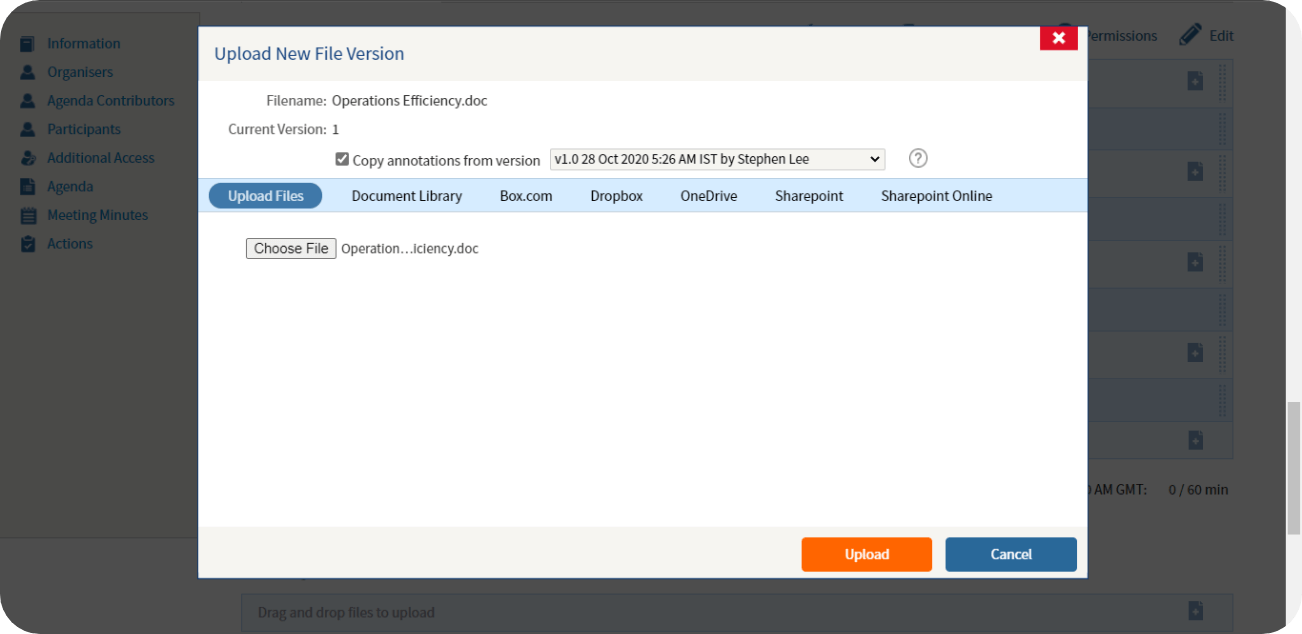Click the Information sidebar icon
Viewport: 1302px width, 634px height.
28,44
